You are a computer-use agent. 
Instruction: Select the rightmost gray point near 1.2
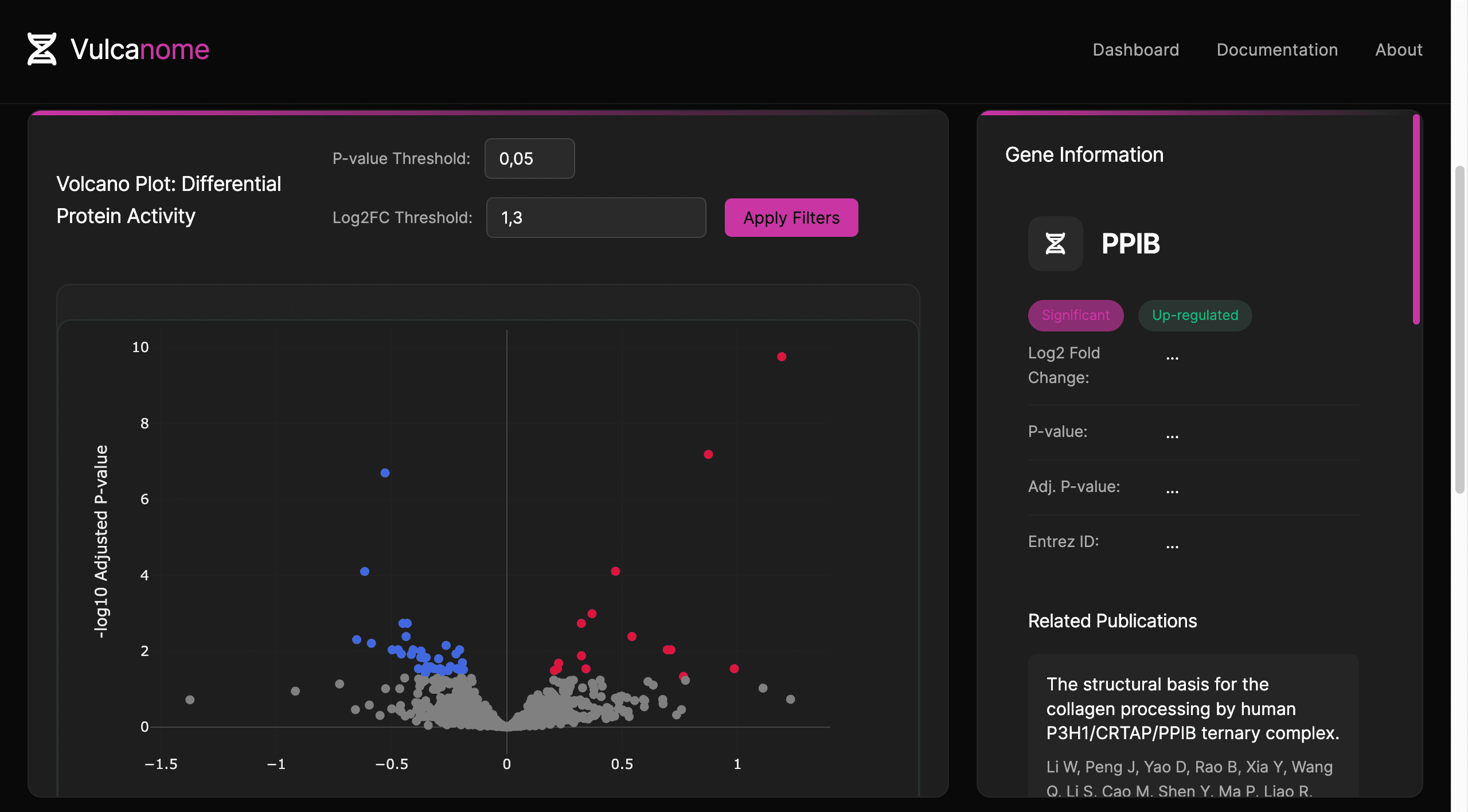(x=790, y=699)
